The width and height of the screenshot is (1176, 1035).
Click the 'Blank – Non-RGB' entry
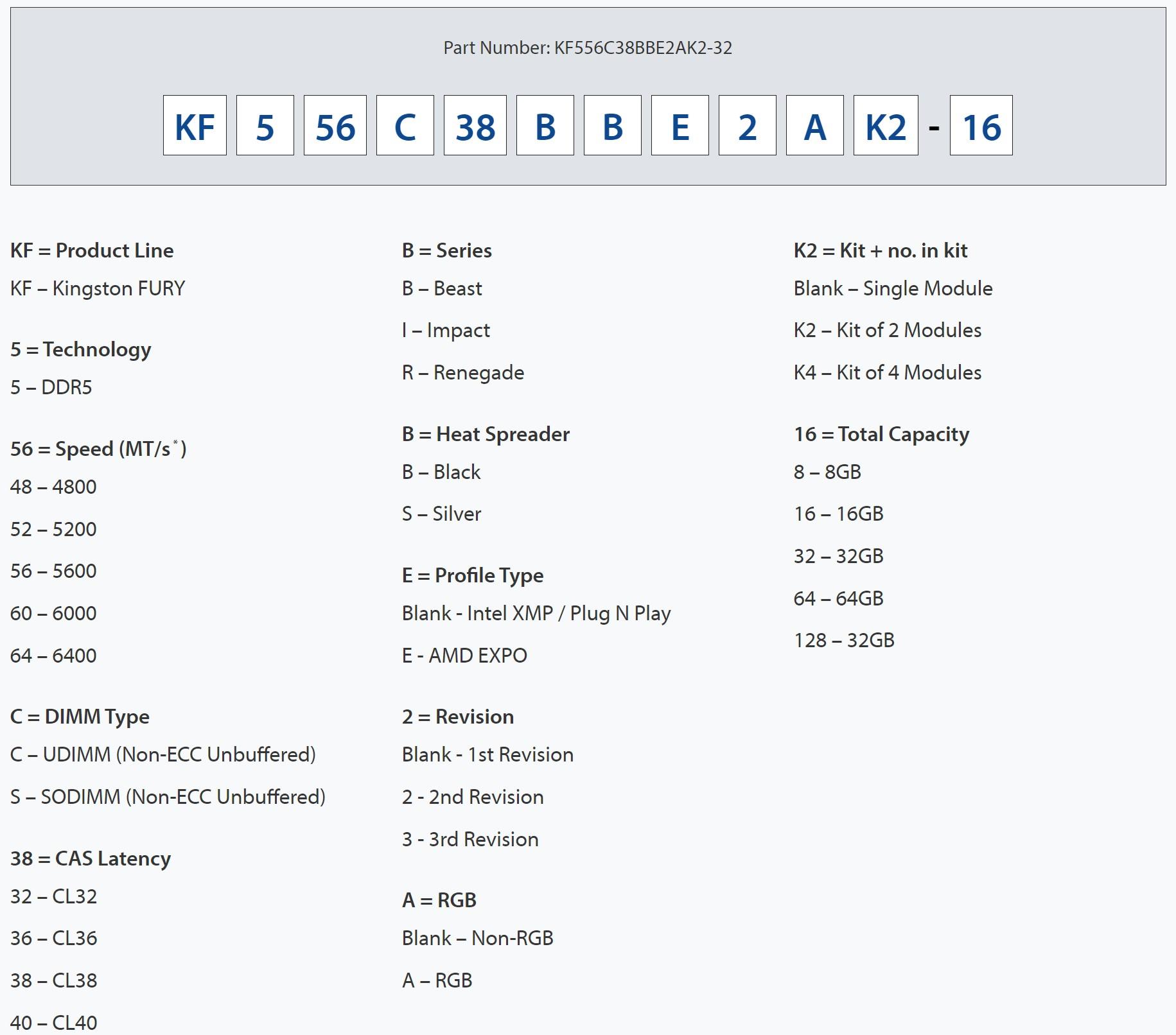click(x=477, y=938)
